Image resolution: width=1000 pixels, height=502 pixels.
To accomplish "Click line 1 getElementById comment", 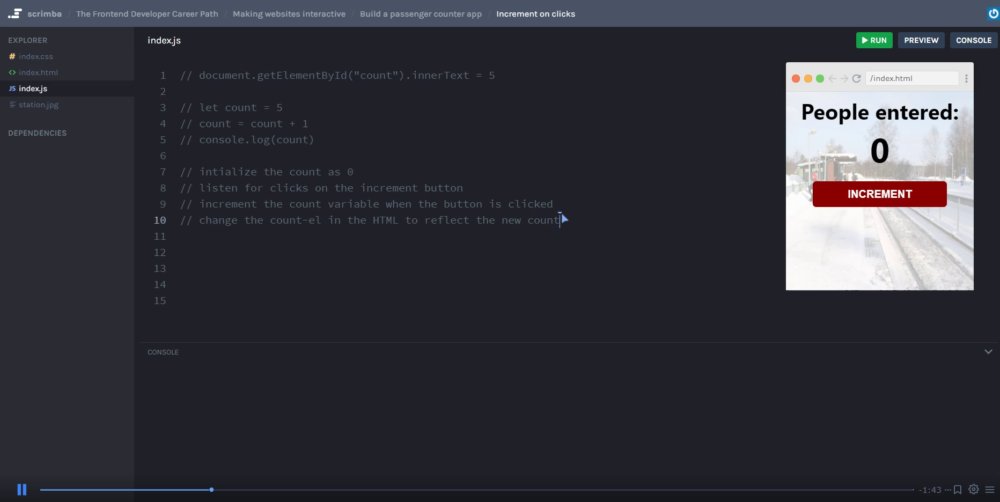I will point(337,75).
